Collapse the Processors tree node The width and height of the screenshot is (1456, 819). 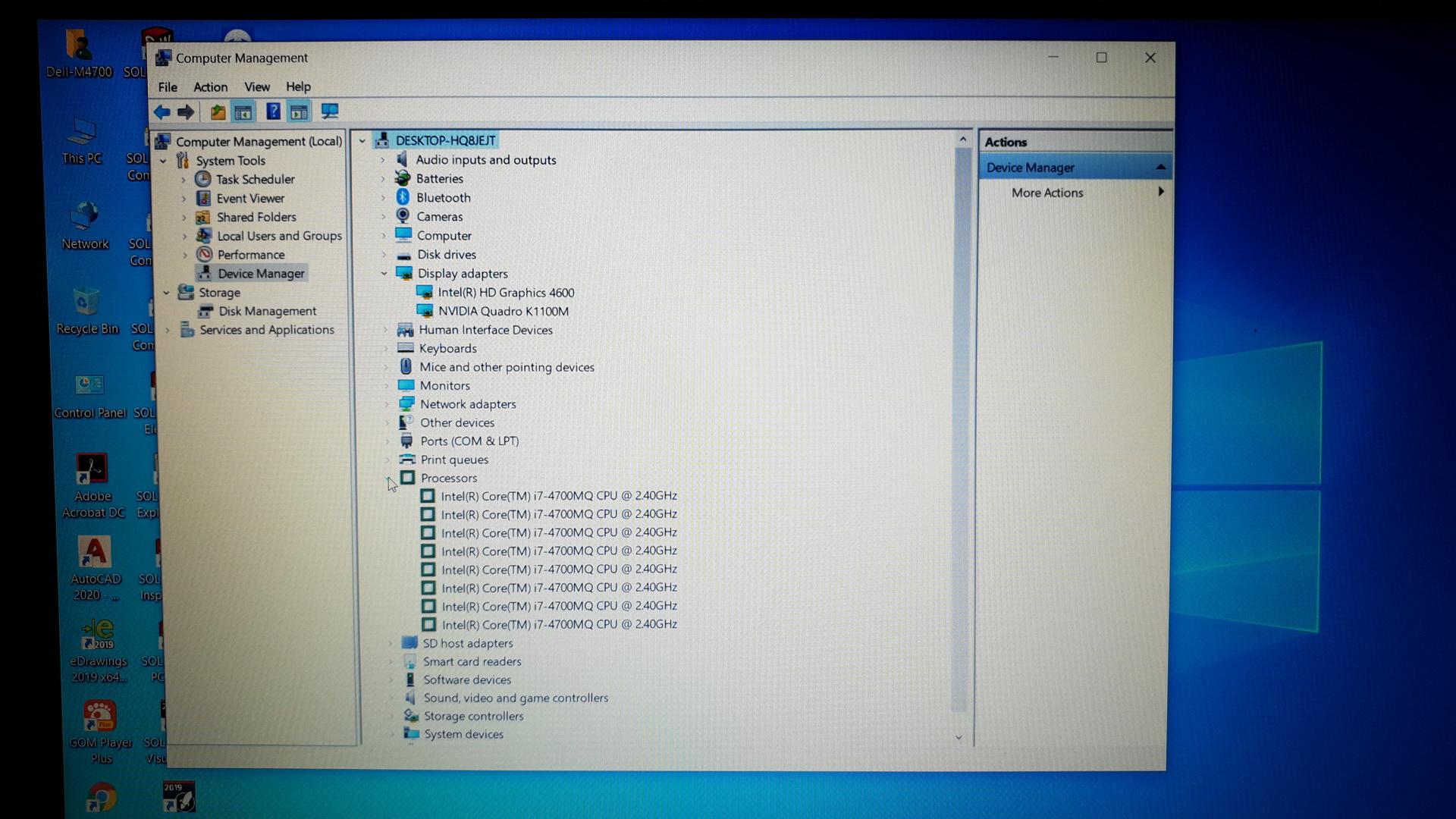tap(389, 479)
